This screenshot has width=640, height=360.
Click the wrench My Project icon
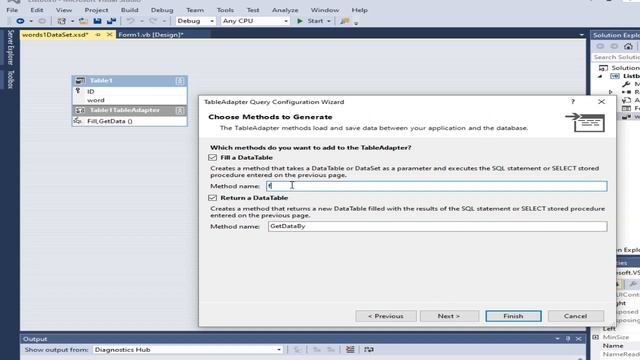click(x=626, y=84)
